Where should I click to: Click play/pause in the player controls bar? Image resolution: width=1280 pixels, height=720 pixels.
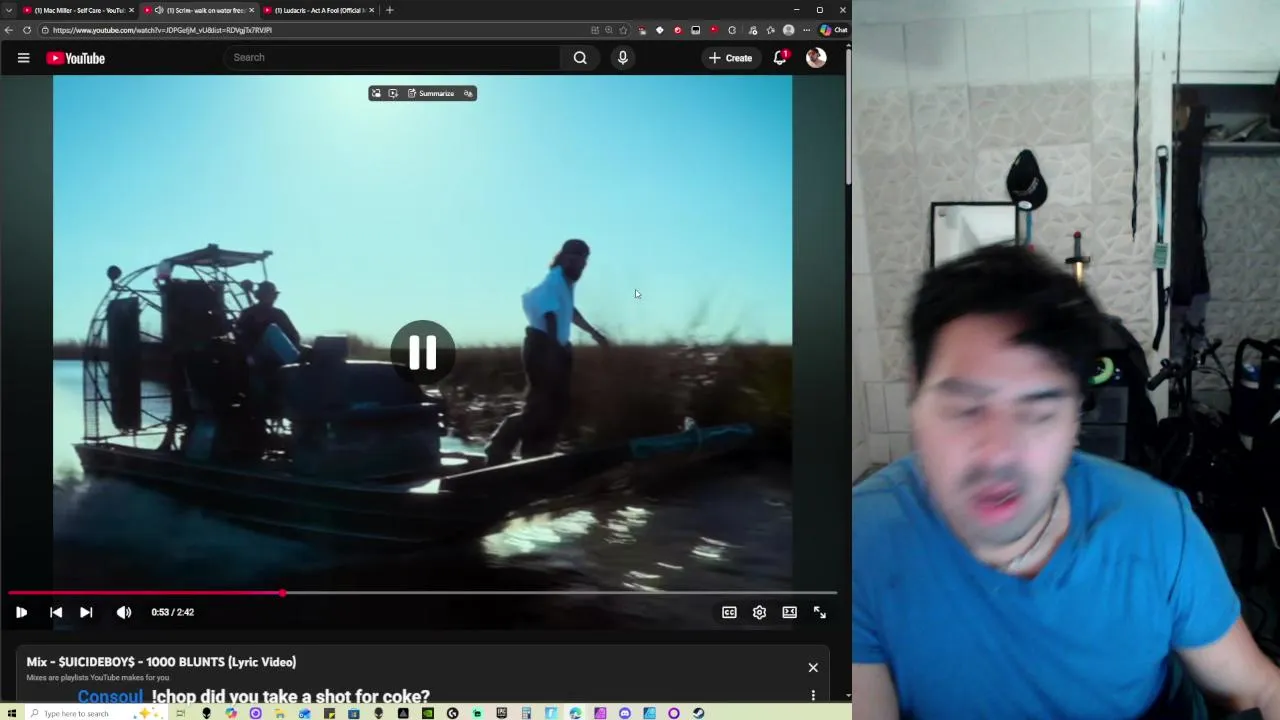click(21, 612)
